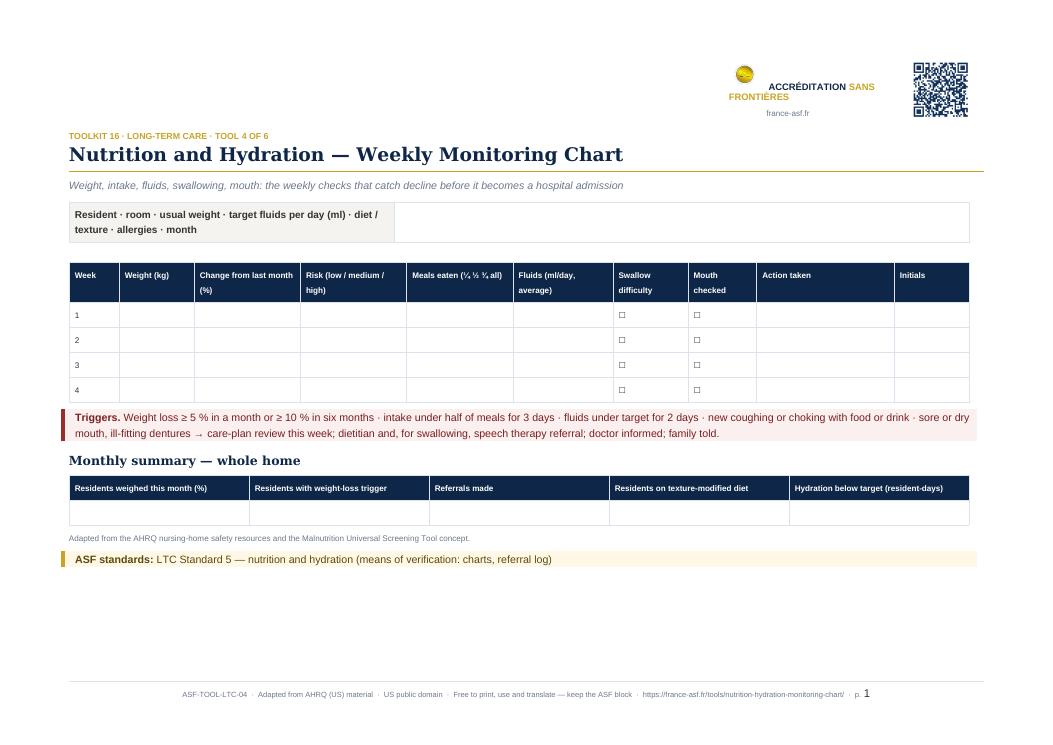Click the 'Residents on texture-modified diet' header

click(x=699, y=488)
